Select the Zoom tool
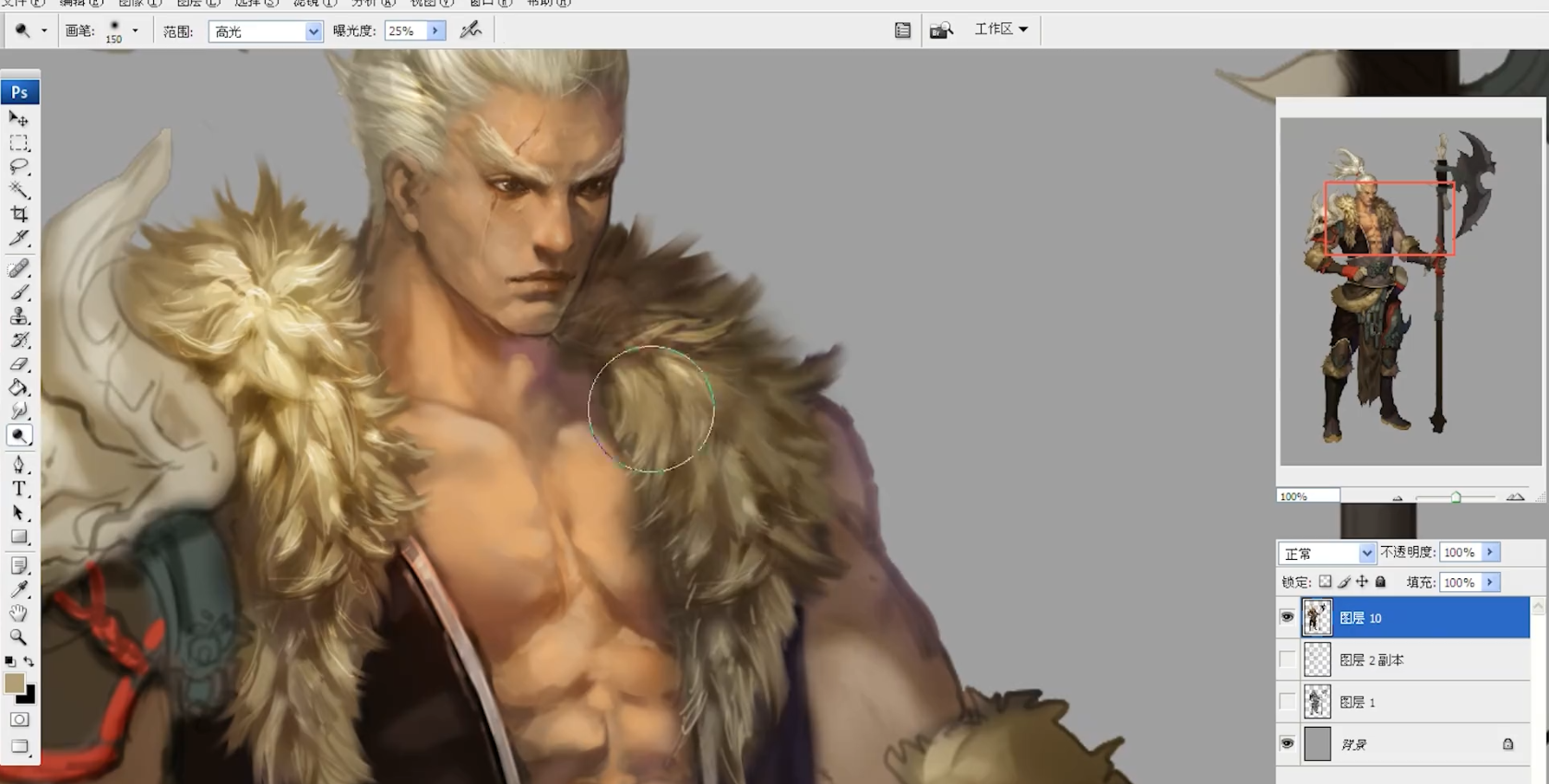This screenshot has width=1549, height=784. 18,637
